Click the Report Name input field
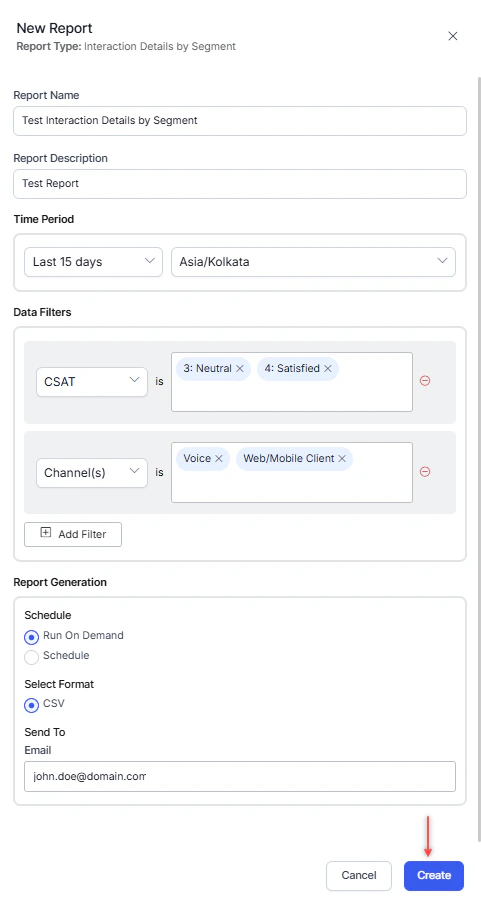The image size is (481, 910). coord(240,121)
